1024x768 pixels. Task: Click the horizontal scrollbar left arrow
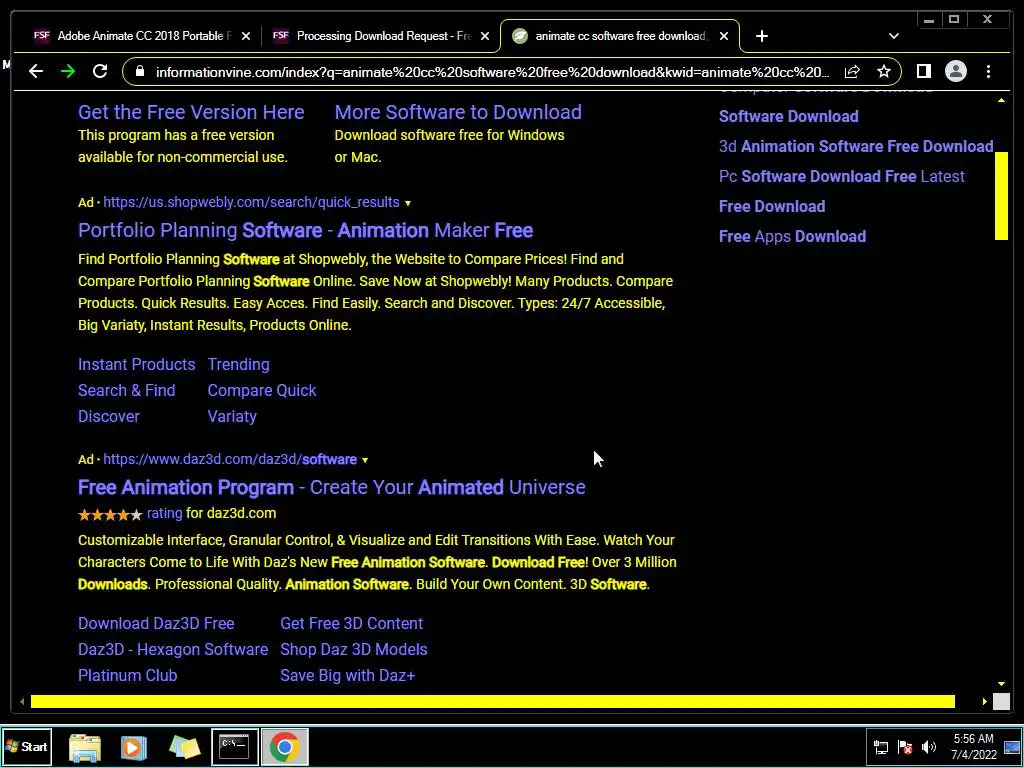(x=22, y=701)
